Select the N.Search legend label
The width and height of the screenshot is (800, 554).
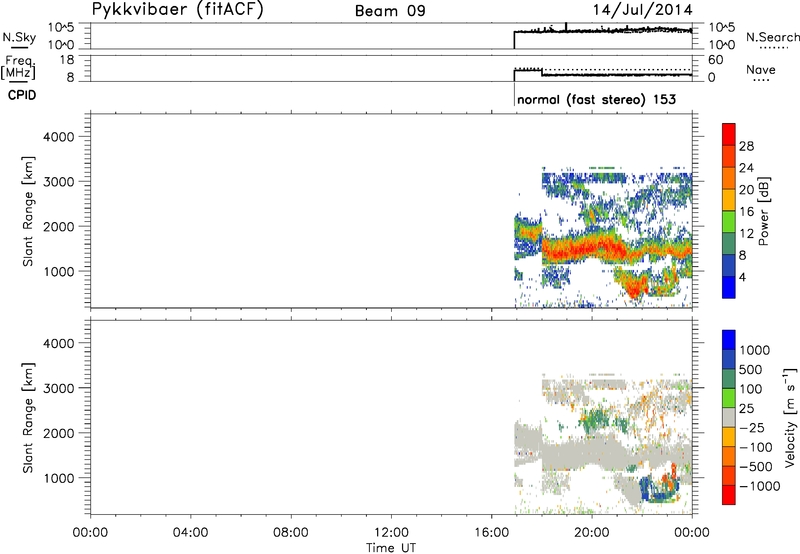click(772, 37)
